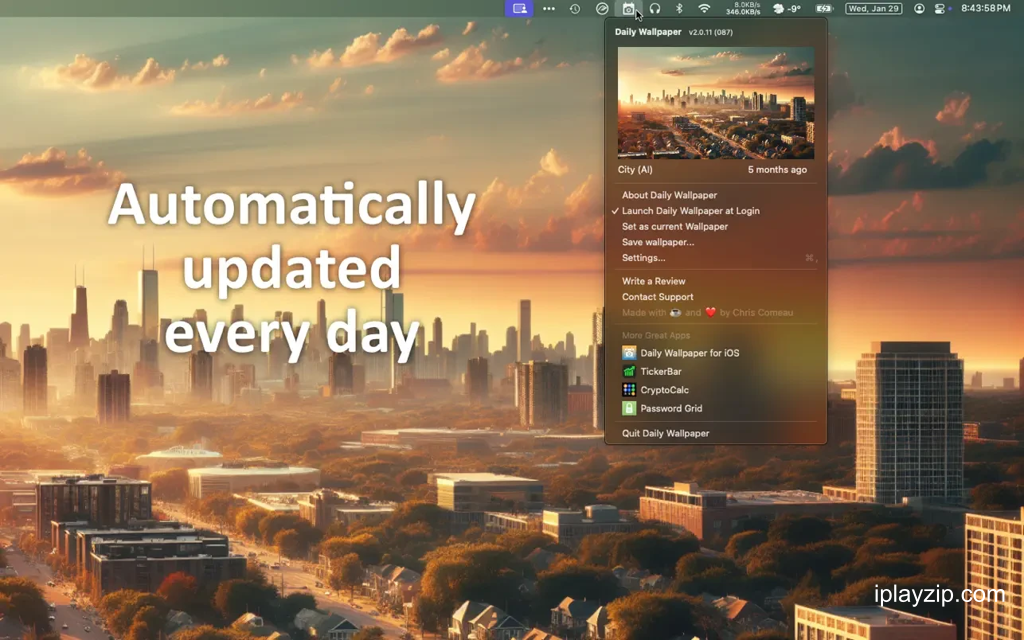
Task: Click About Daily Wallpaper
Action: point(716,195)
